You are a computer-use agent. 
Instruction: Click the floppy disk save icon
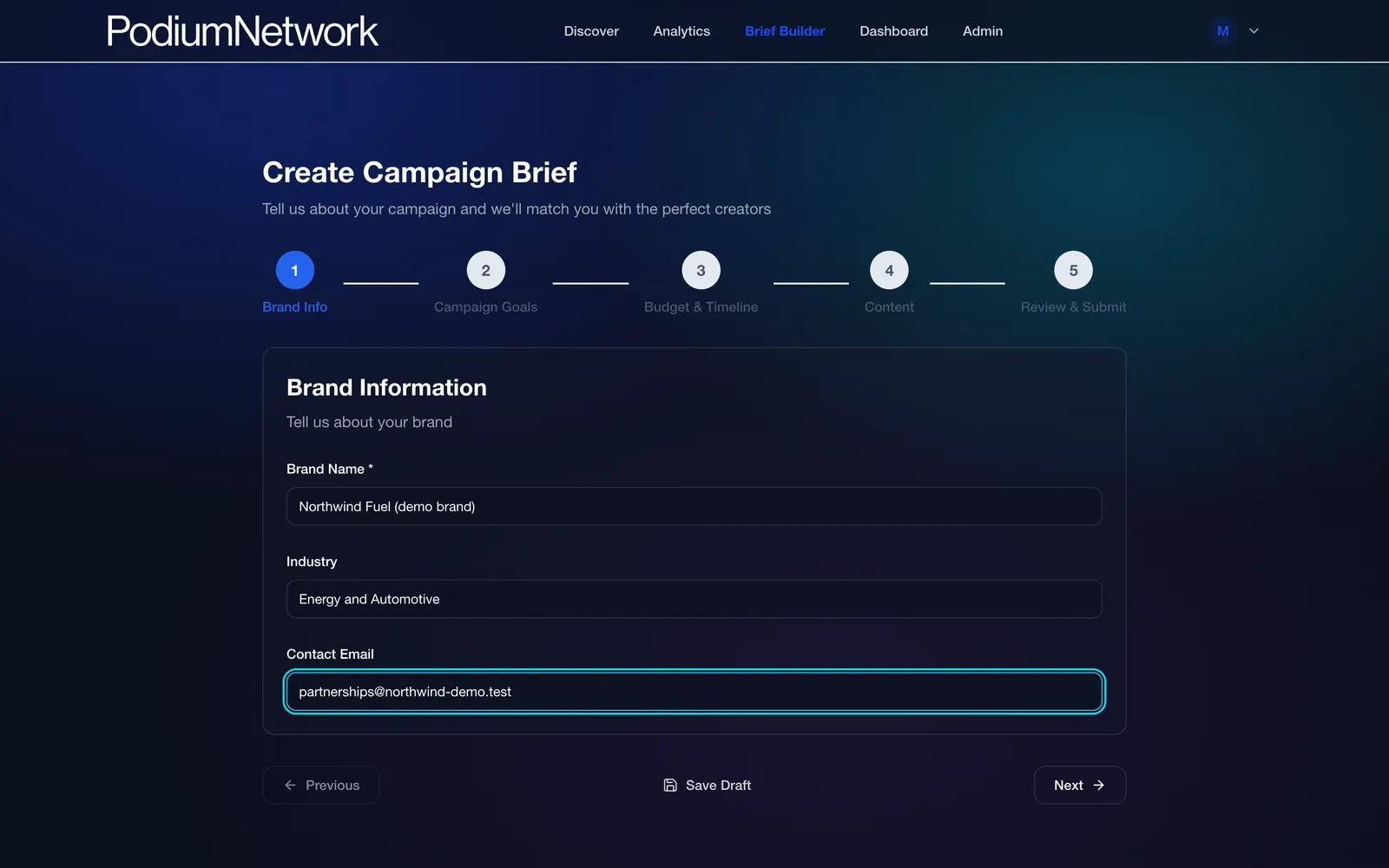tap(670, 785)
